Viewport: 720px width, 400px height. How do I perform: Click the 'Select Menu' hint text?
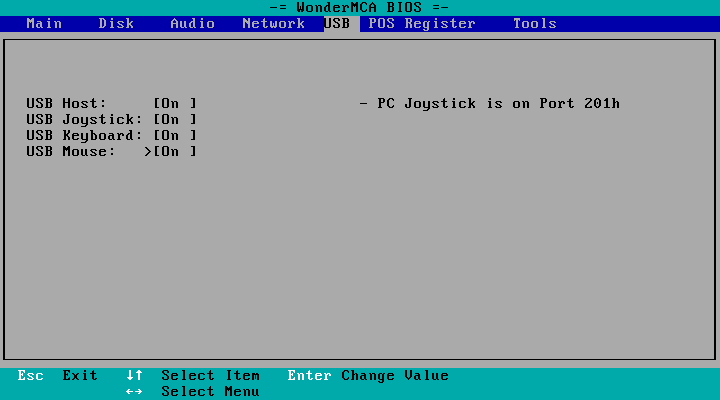210,392
